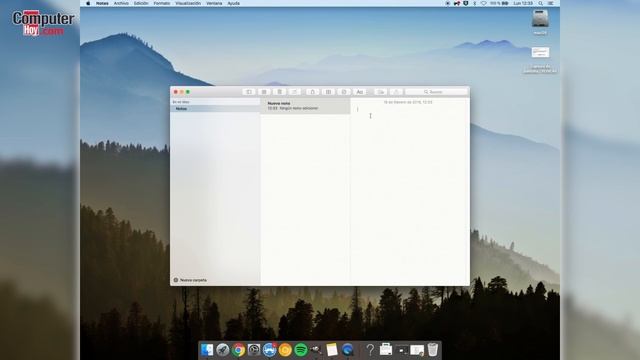Open Notification Center list icon

(x=551, y=3)
